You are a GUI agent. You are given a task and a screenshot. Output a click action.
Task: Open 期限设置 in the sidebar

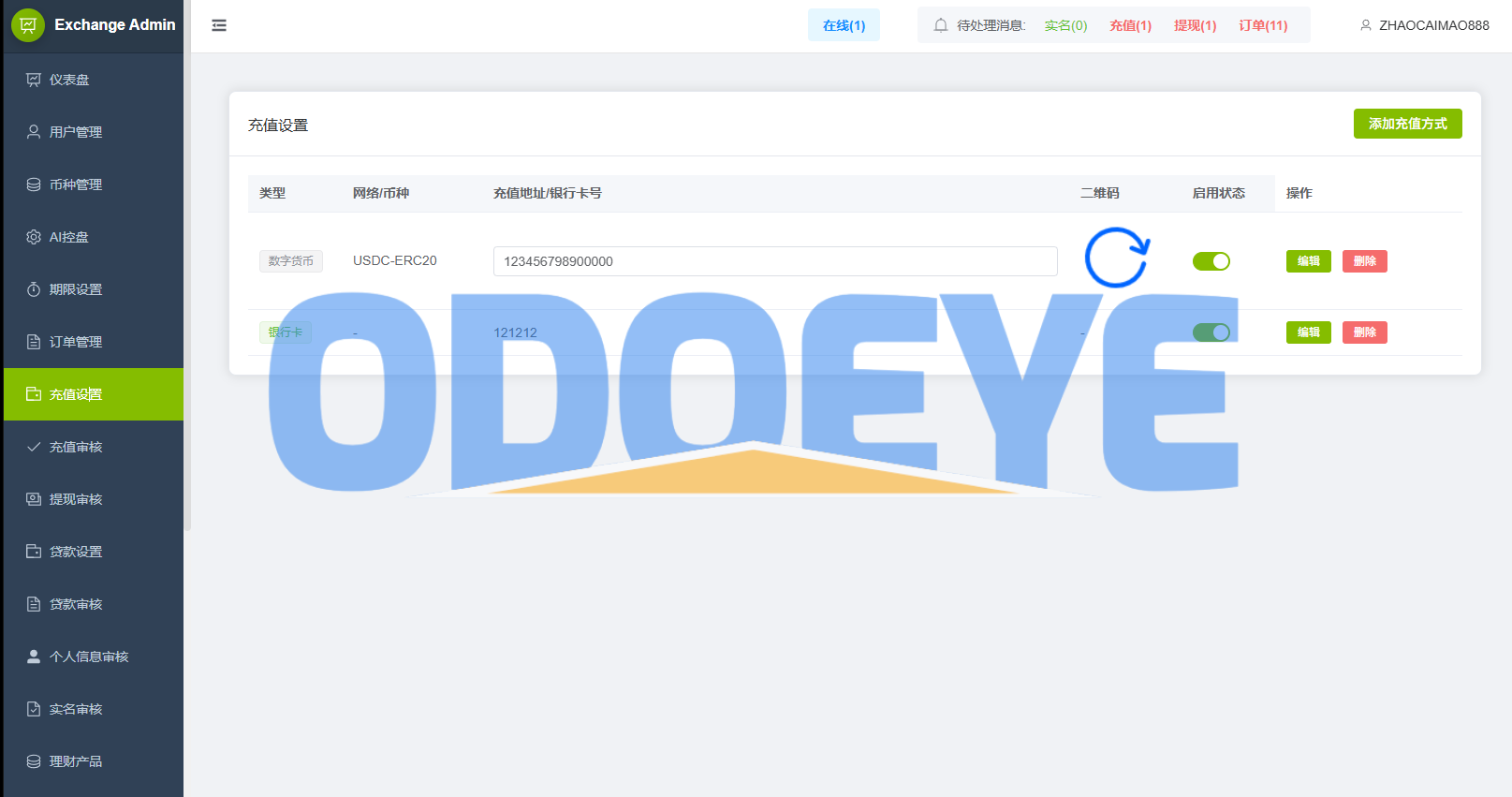point(76,289)
